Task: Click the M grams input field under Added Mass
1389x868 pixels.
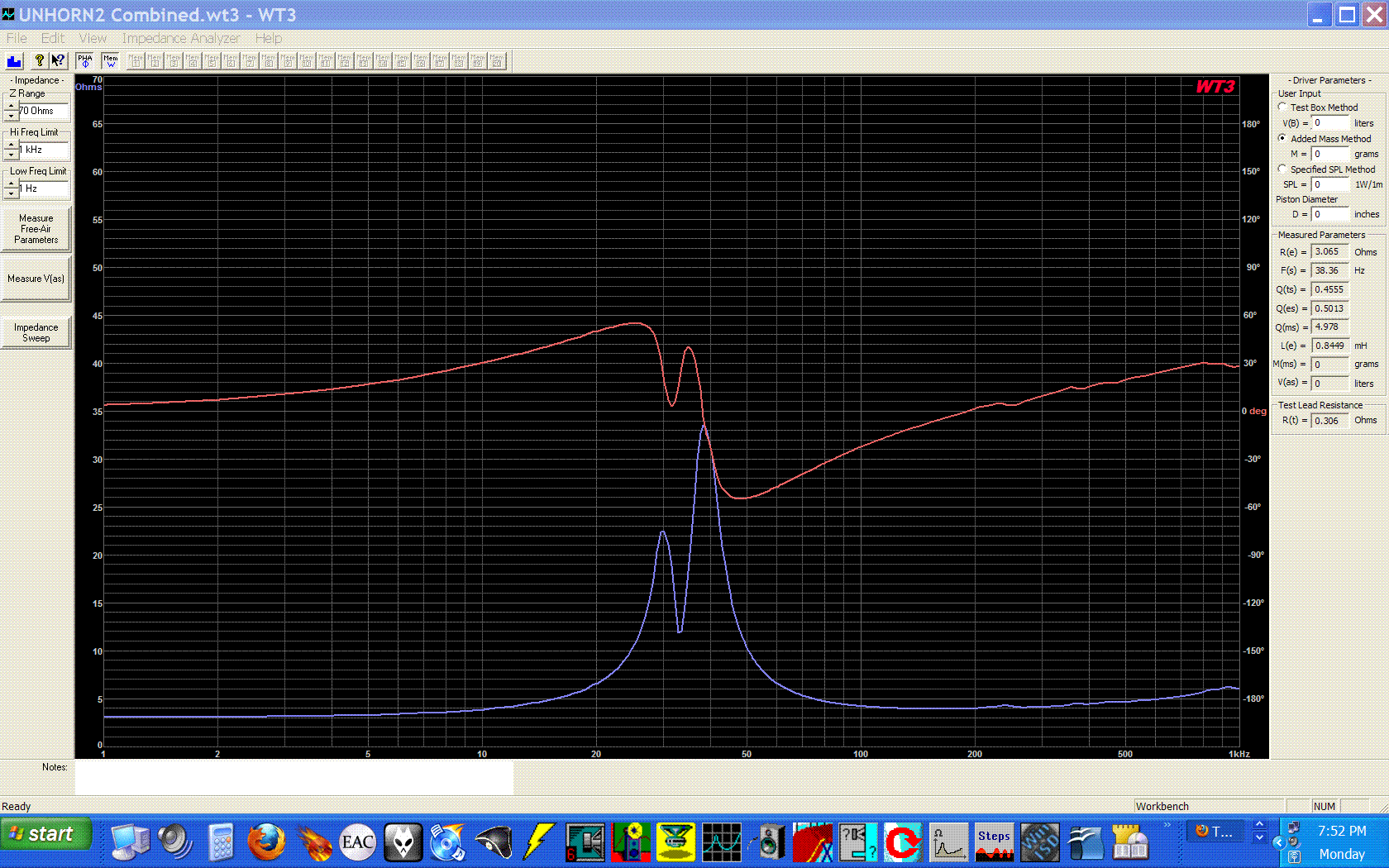Action: 1330,154
